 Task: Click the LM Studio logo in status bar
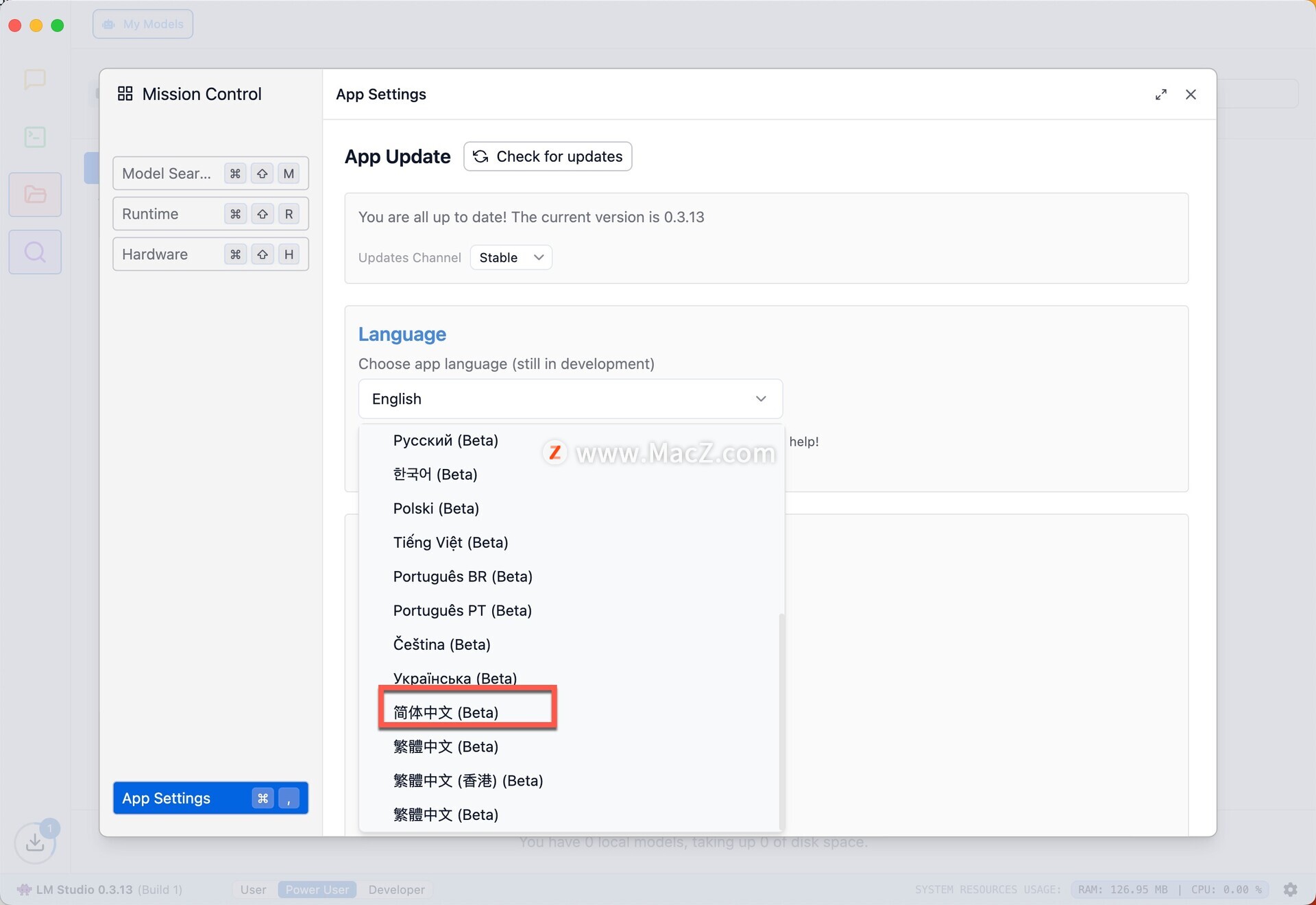coord(24,889)
